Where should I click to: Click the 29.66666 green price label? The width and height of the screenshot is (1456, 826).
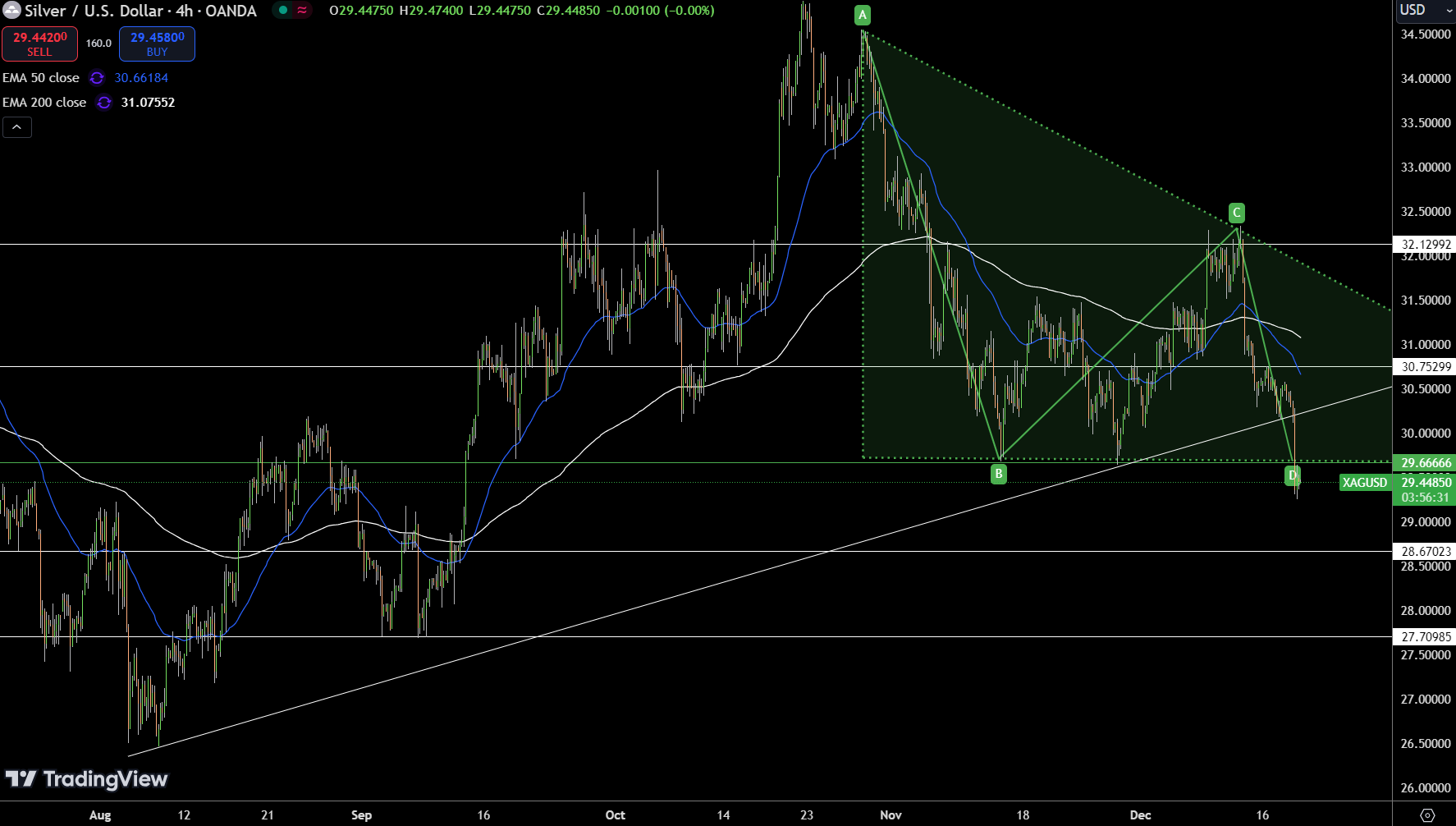click(1424, 463)
